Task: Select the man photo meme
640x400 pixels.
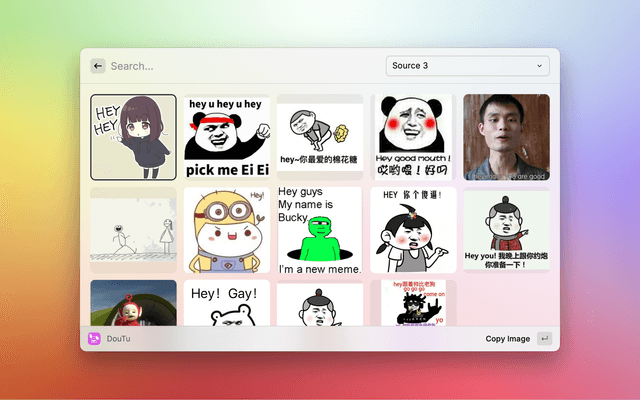Action: tap(506, 137)
